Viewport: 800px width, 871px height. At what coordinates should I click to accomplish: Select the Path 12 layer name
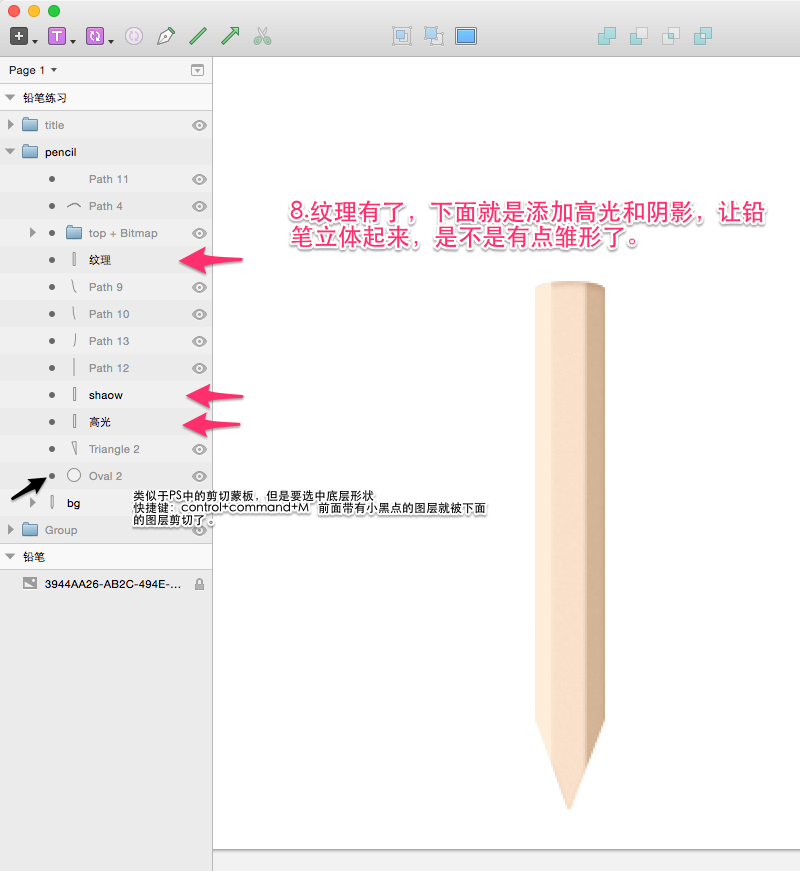[x=109, y=368]
